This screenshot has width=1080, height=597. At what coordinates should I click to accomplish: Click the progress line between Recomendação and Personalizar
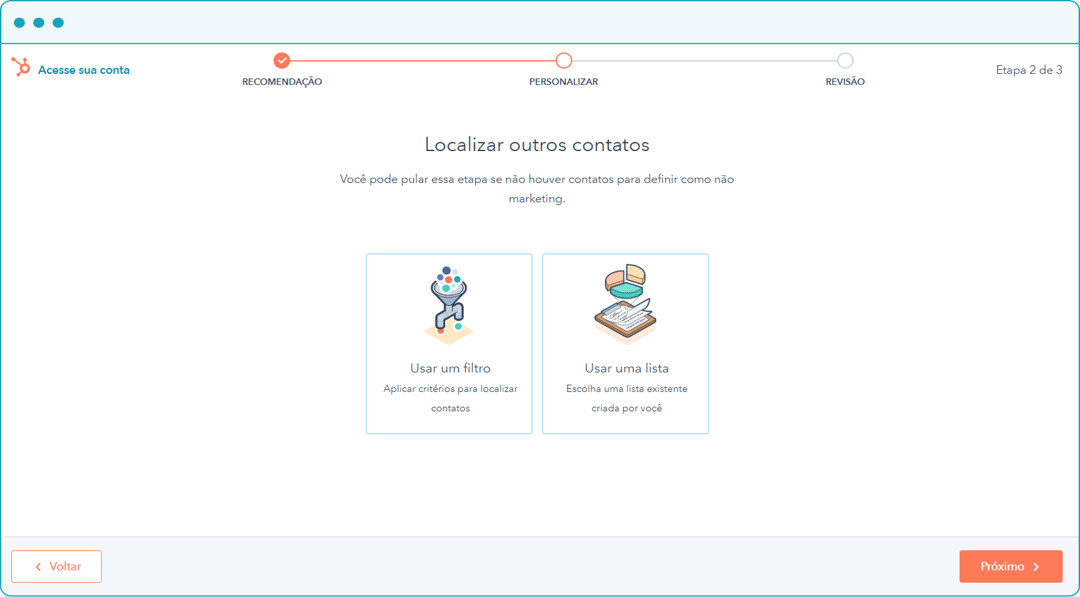click(x=422, y=61)
